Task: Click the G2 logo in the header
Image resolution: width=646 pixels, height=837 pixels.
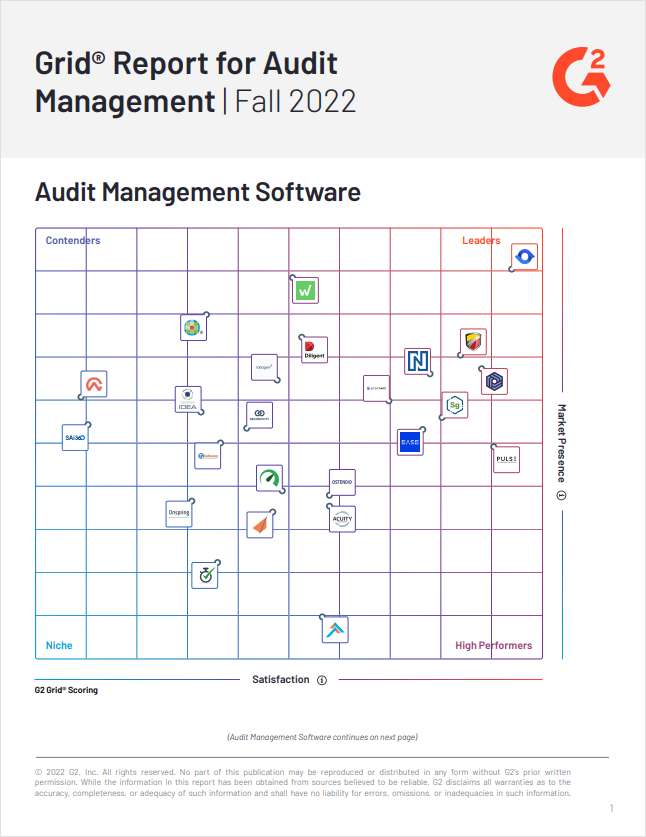Action: 581,76
